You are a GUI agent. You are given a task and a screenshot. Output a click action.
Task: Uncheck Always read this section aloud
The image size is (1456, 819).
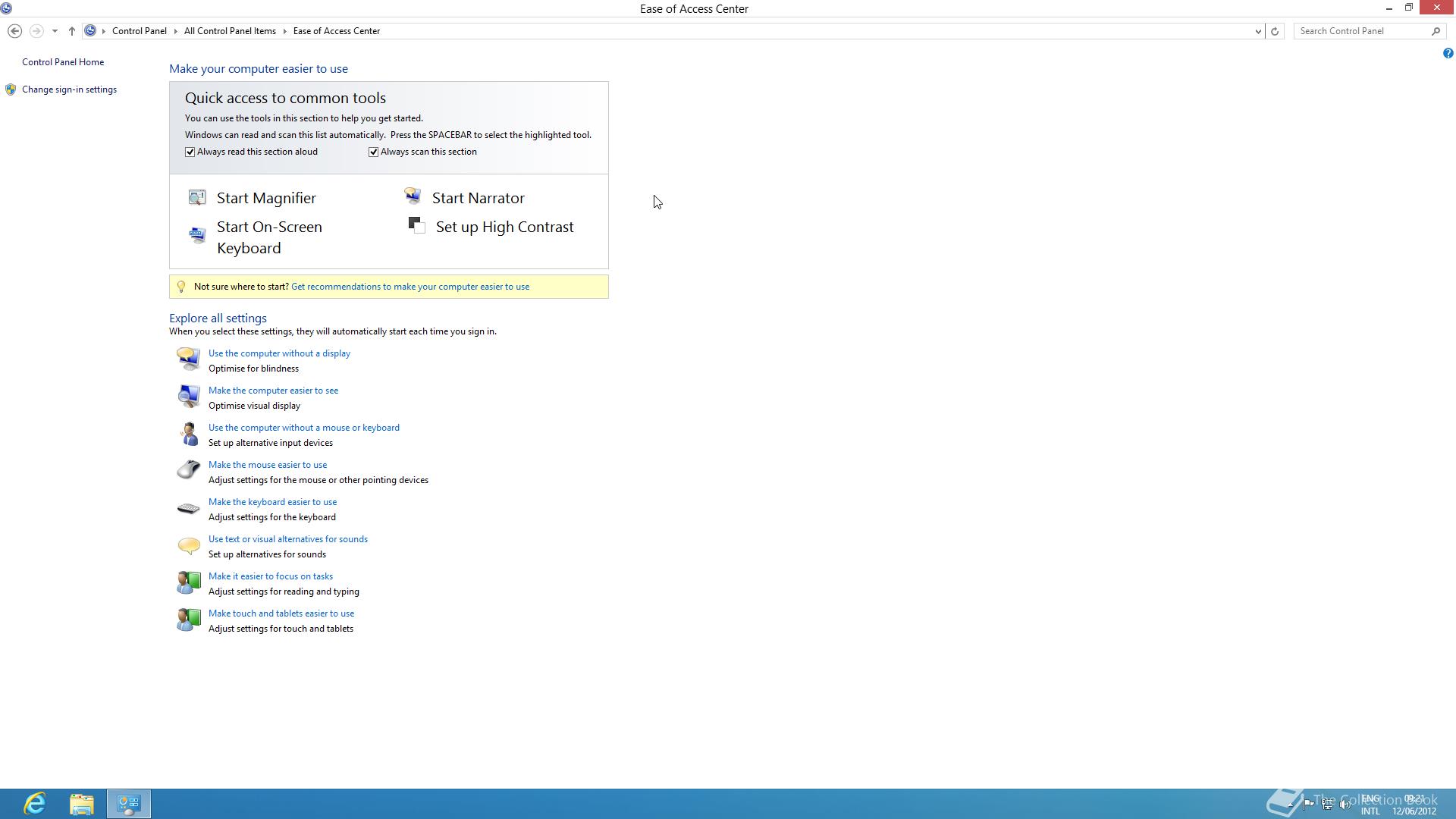click(190, 152)
